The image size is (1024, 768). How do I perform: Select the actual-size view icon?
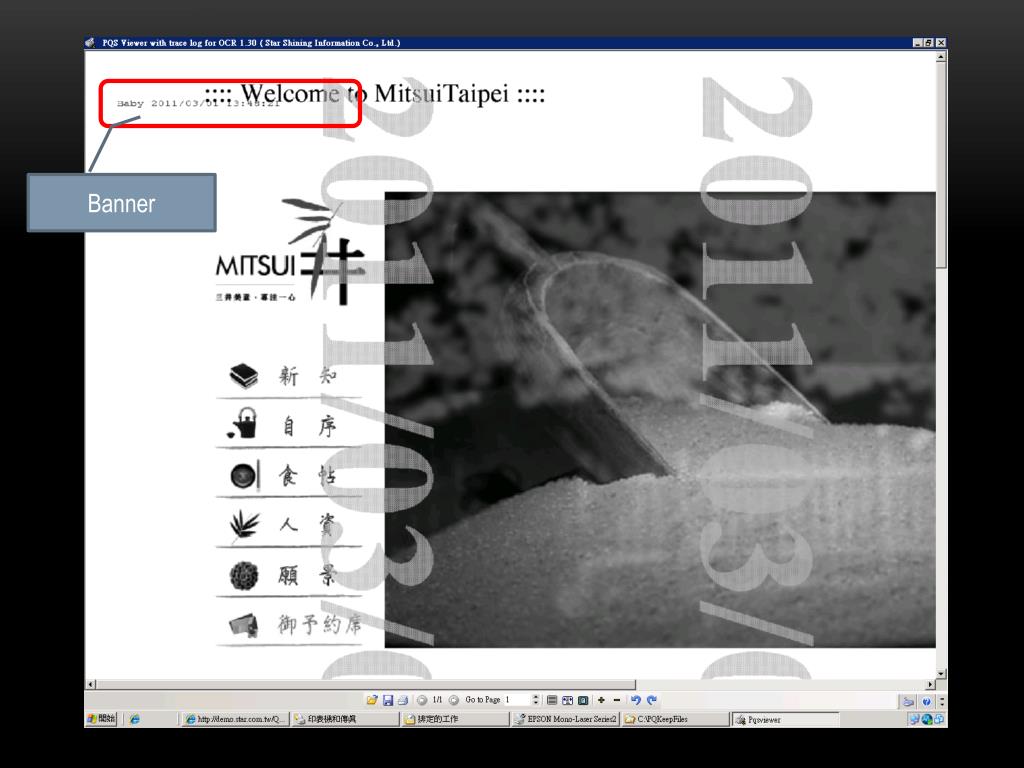[x=583, y=700]
